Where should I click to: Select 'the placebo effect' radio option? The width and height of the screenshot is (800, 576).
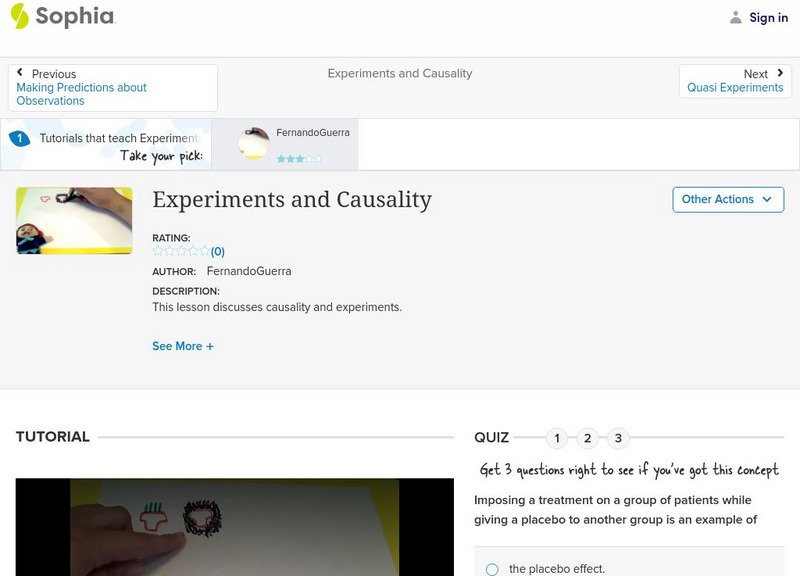point(492,569)
